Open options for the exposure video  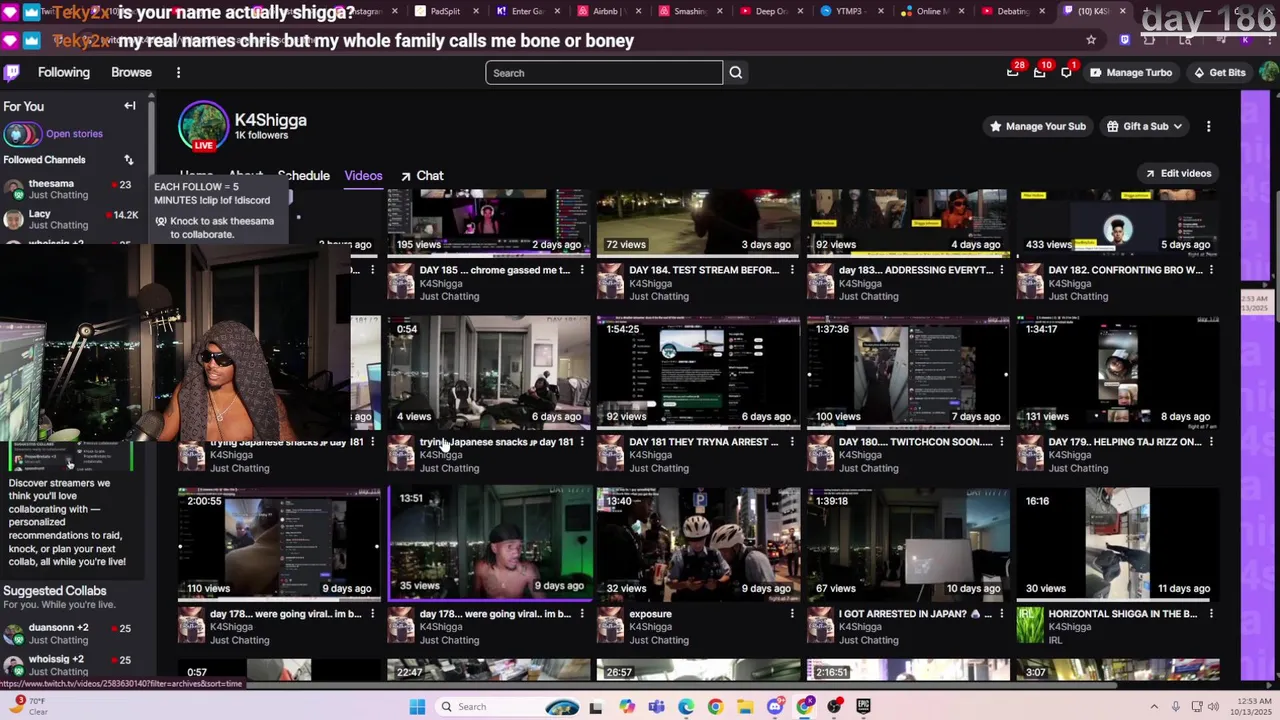[x=792, y=614]
